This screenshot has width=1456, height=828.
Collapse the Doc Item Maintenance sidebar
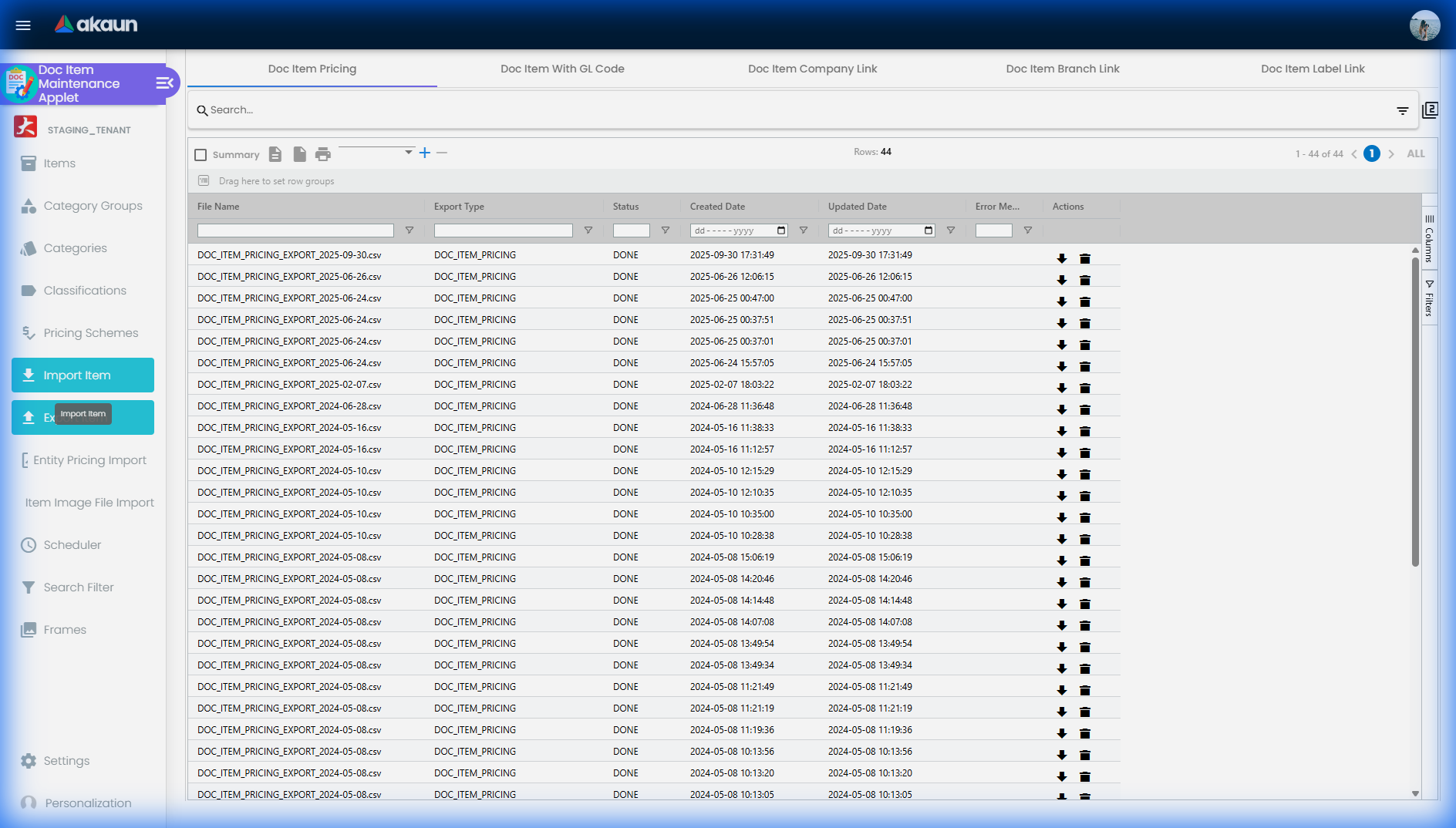pyautogui.click(x=164, y=83)
